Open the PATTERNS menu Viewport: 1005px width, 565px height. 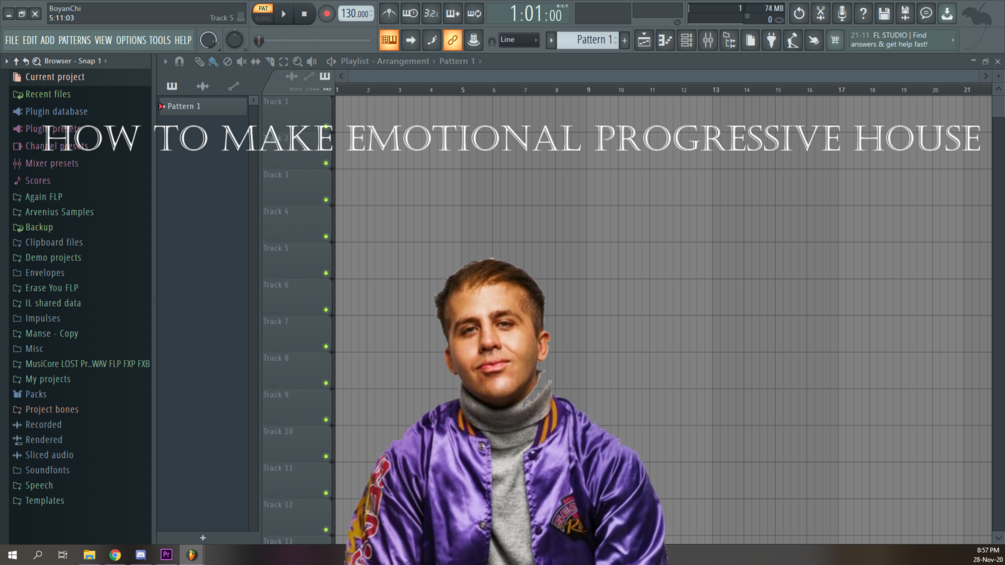tap(74, 40)
